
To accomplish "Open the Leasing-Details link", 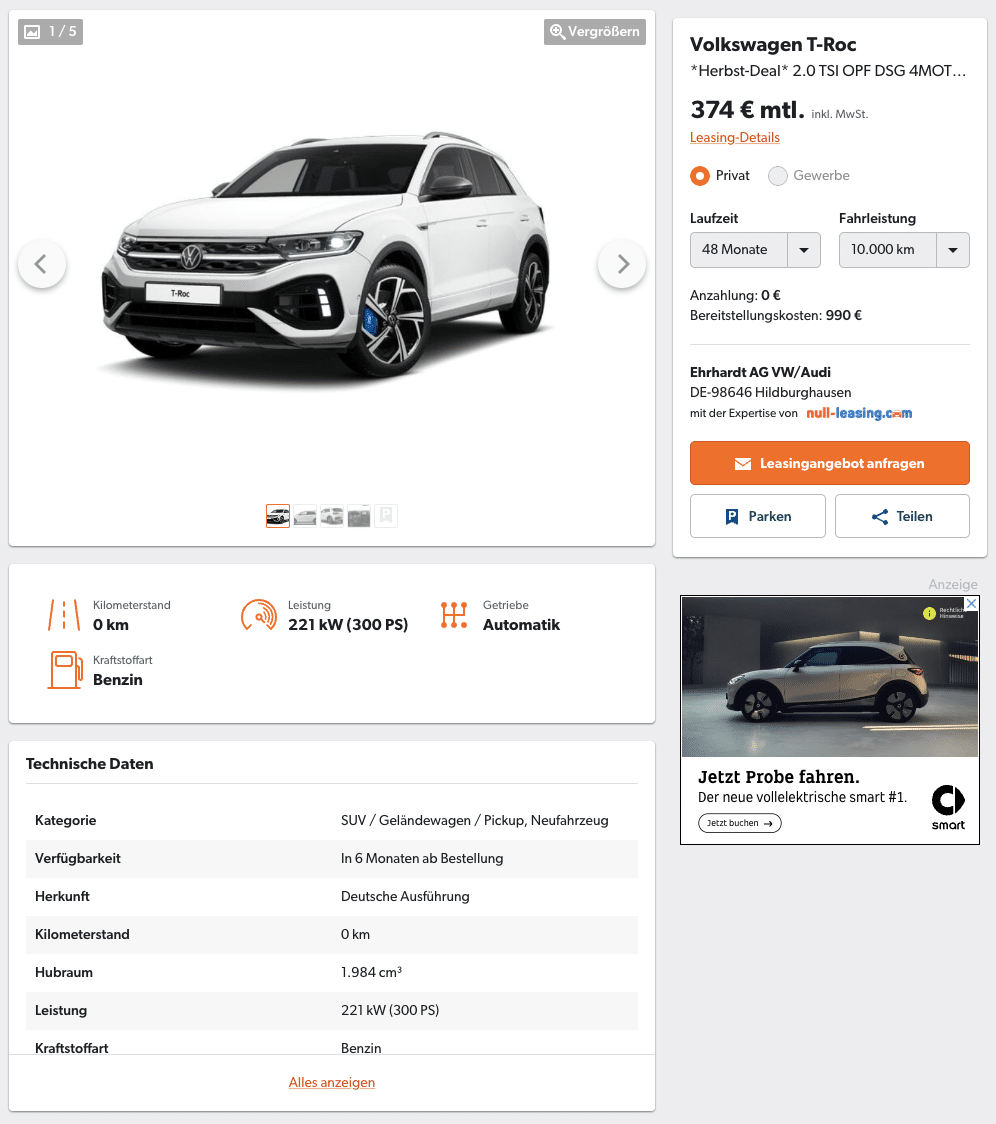I will [734, 138].
